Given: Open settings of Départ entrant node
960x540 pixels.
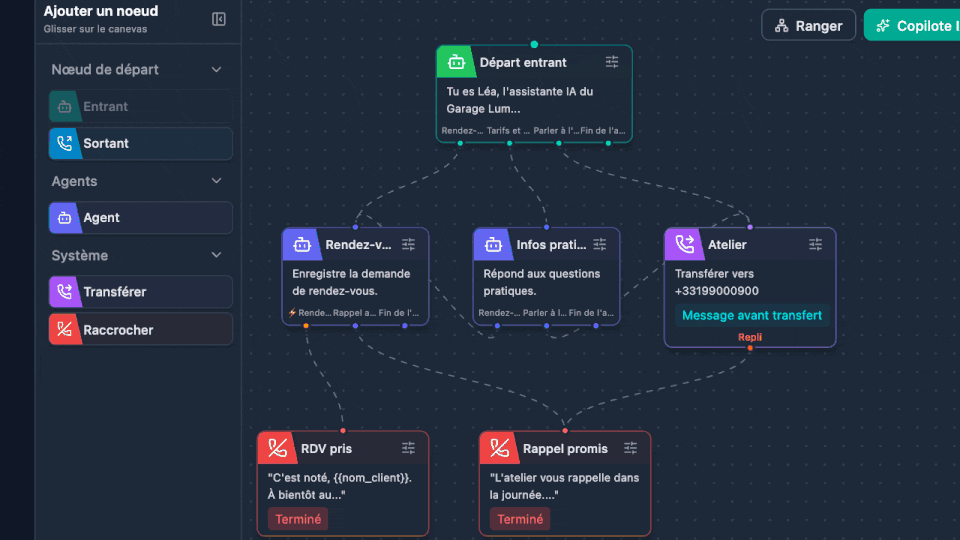Looking at the screenshot, I should (x=612, y=62).
